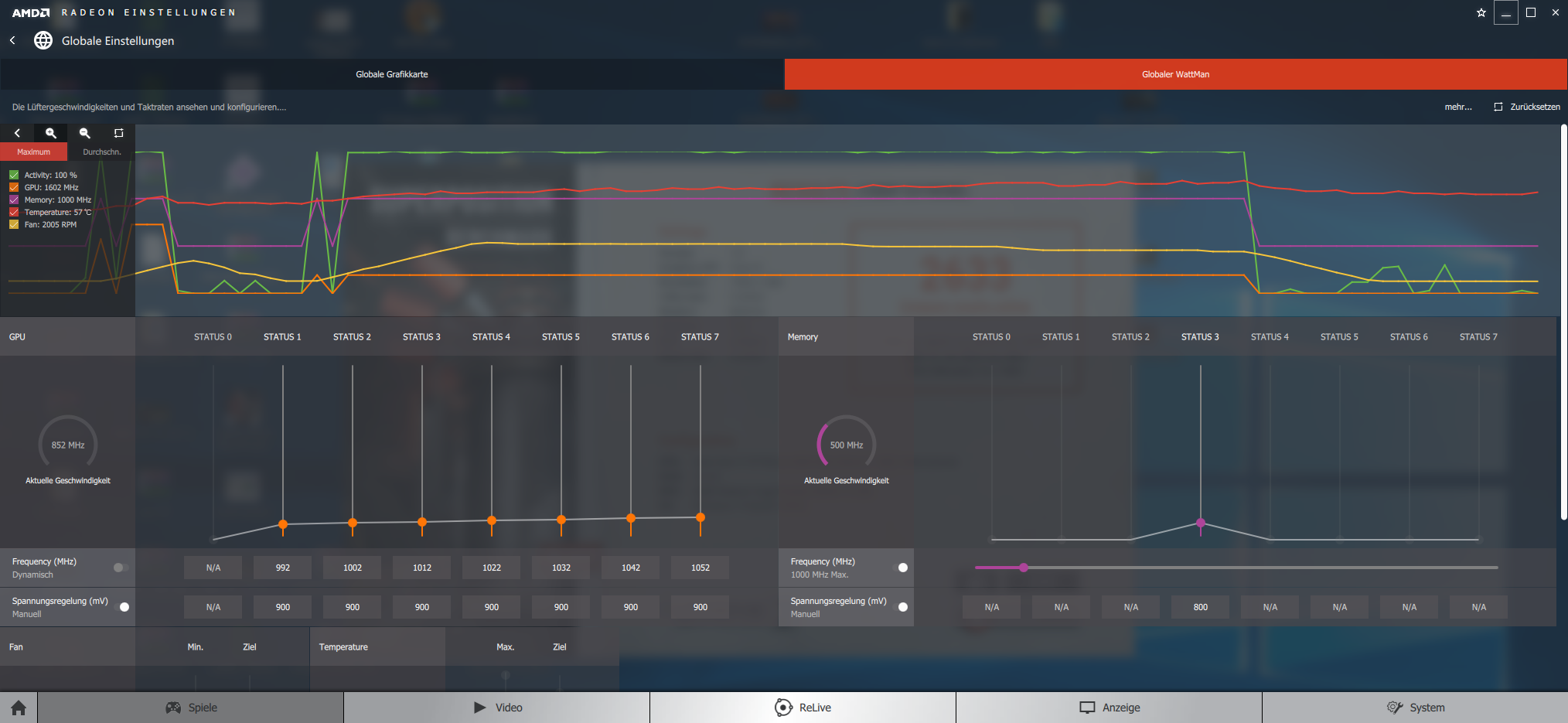Select Globaler WattMan tab
Screen dimensions: 1568x723
[1175, 74]
